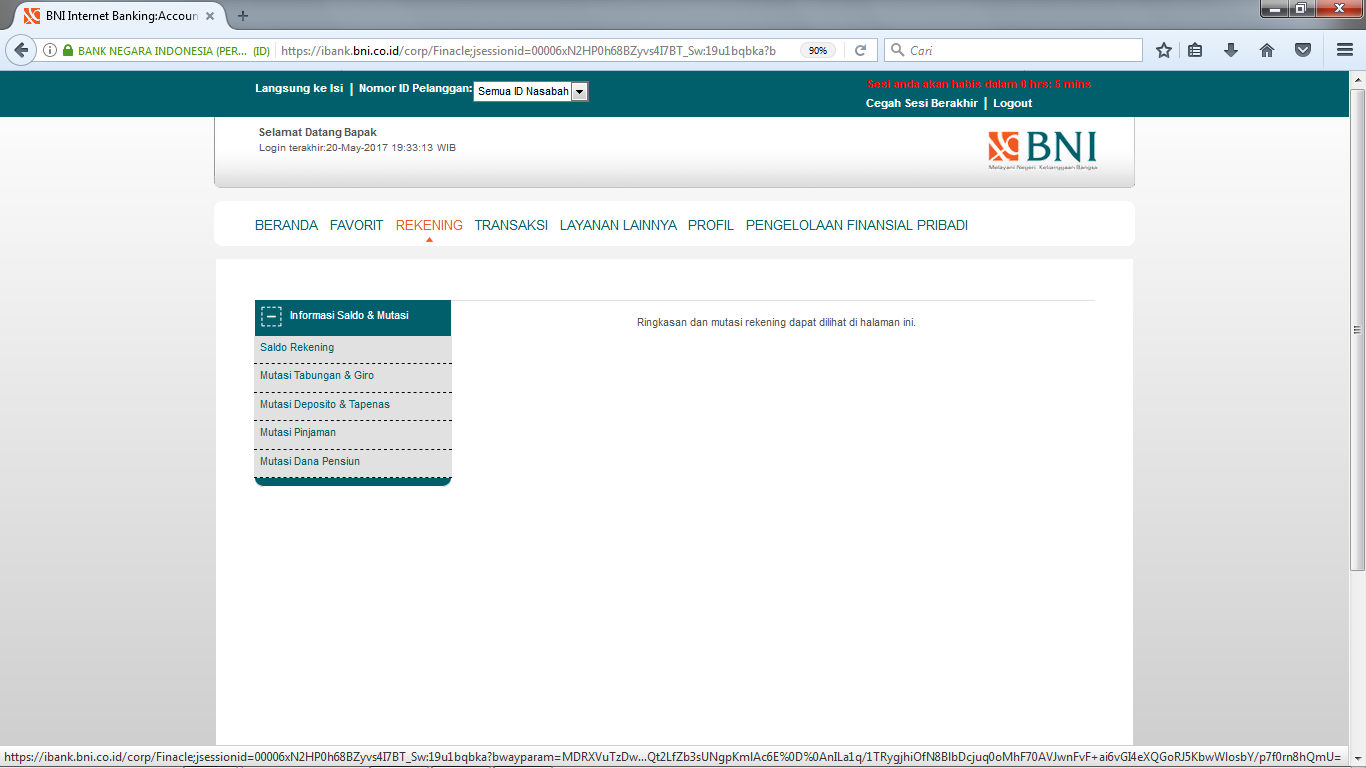Screen dimensions: 1366x768
Task: Click the Pocket icon in toolbar
Action: (x=1303, y=50)
